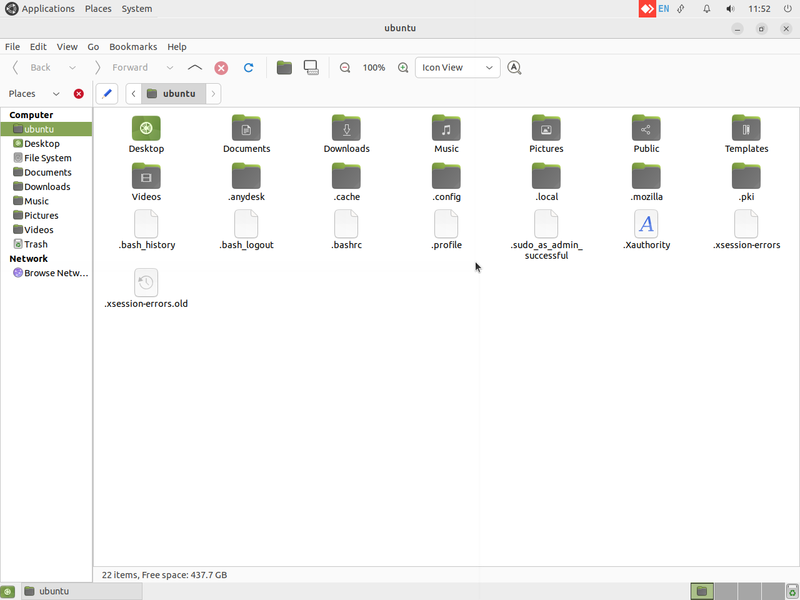Select the .cache folder
This screenshot has height=600, width=800.
point(346,182)
